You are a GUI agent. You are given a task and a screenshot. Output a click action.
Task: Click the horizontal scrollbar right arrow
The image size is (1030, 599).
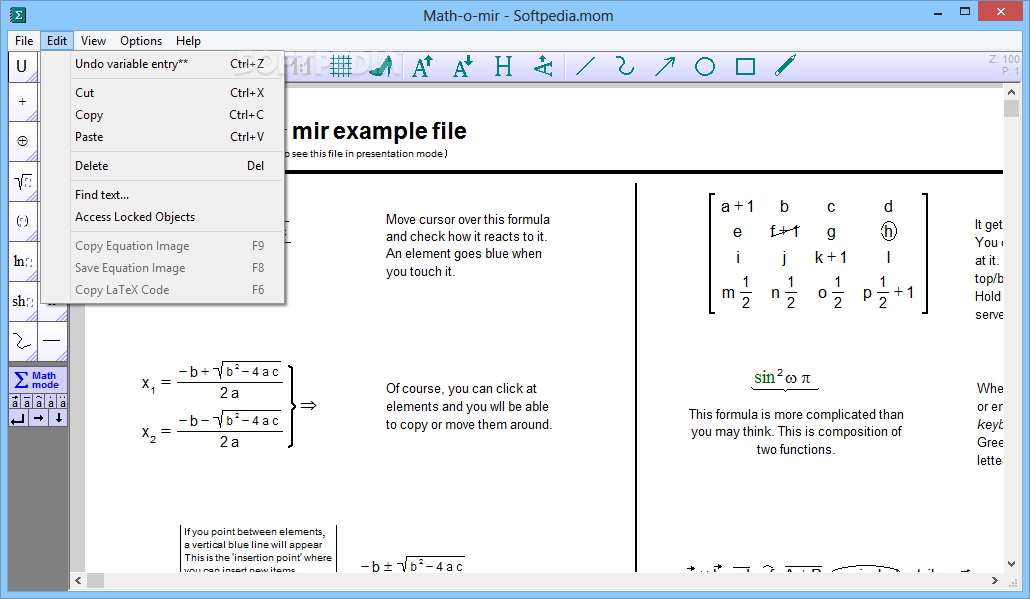pos(995,581)
